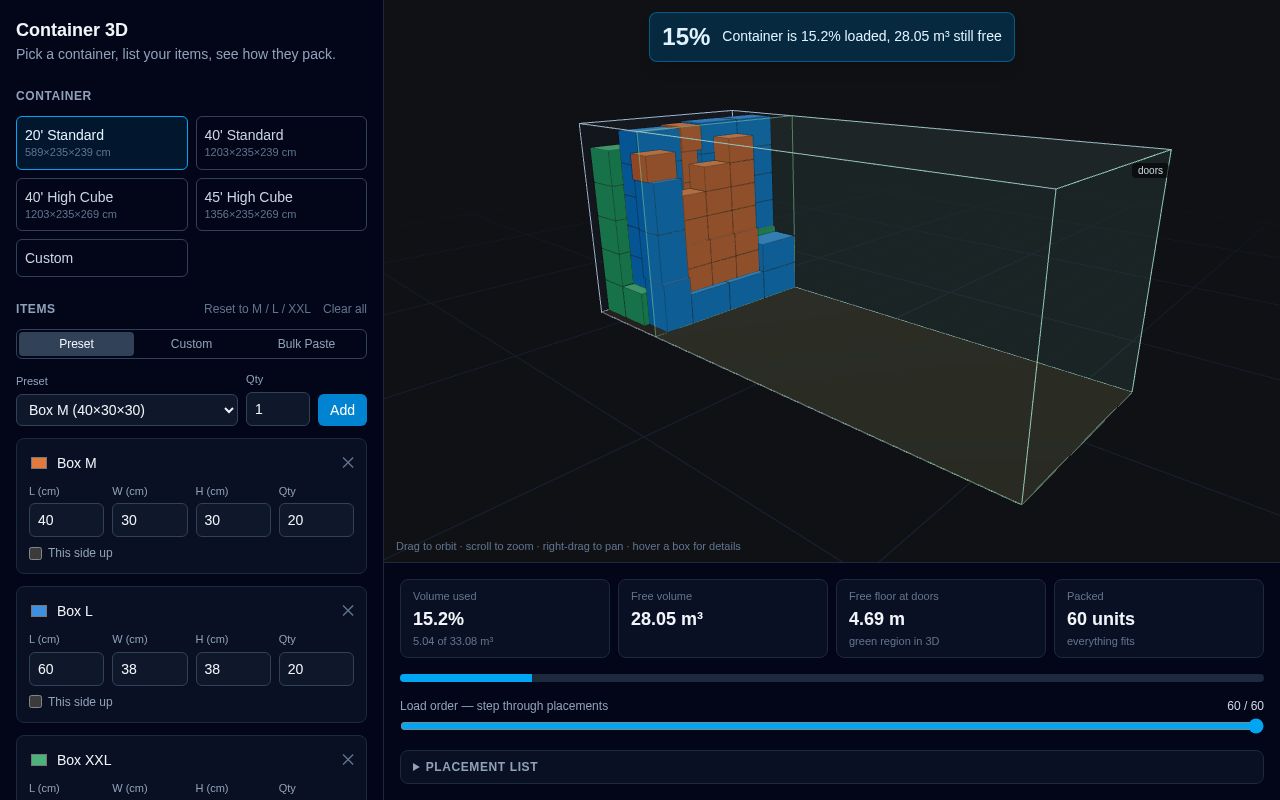This screenshot has height=800, width=1280.
Task: Enable 'This side up' for Box M
Action: pos(35,553)
